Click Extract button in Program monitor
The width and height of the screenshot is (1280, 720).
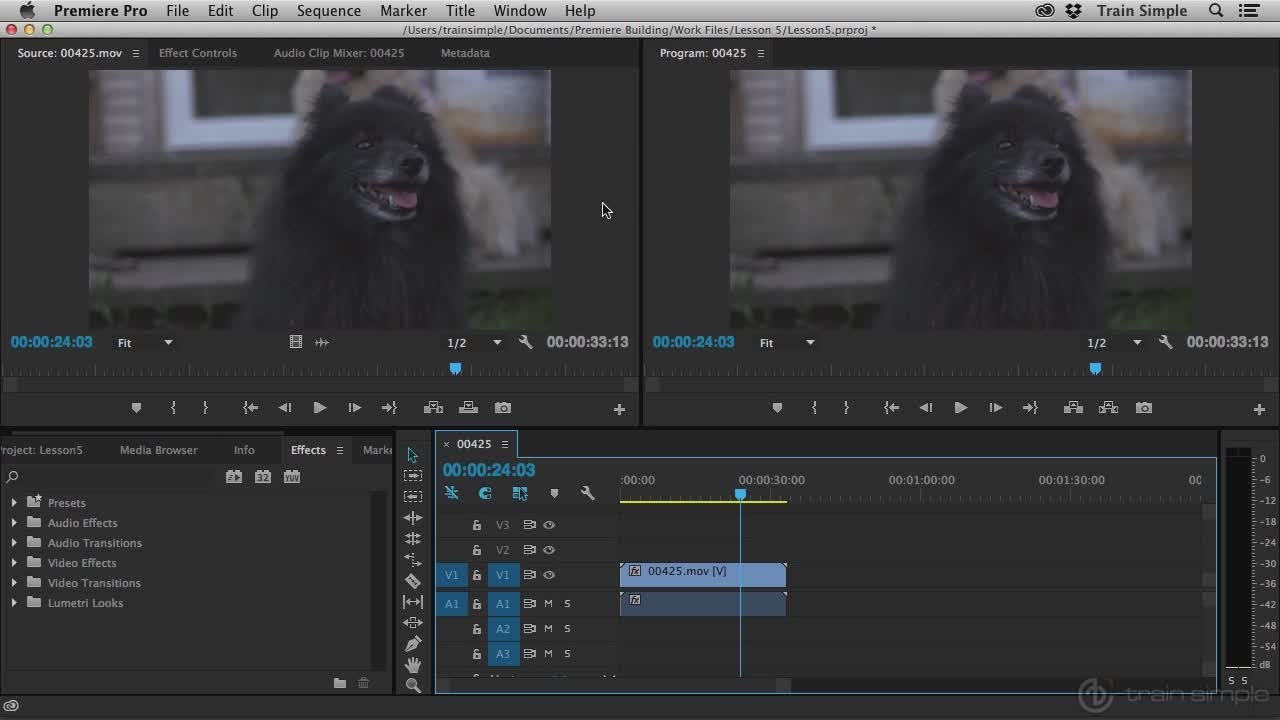point(1108,408)
